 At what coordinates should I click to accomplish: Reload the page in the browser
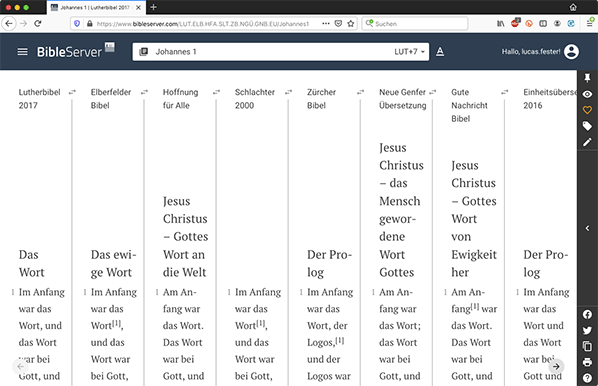point(37,24)
